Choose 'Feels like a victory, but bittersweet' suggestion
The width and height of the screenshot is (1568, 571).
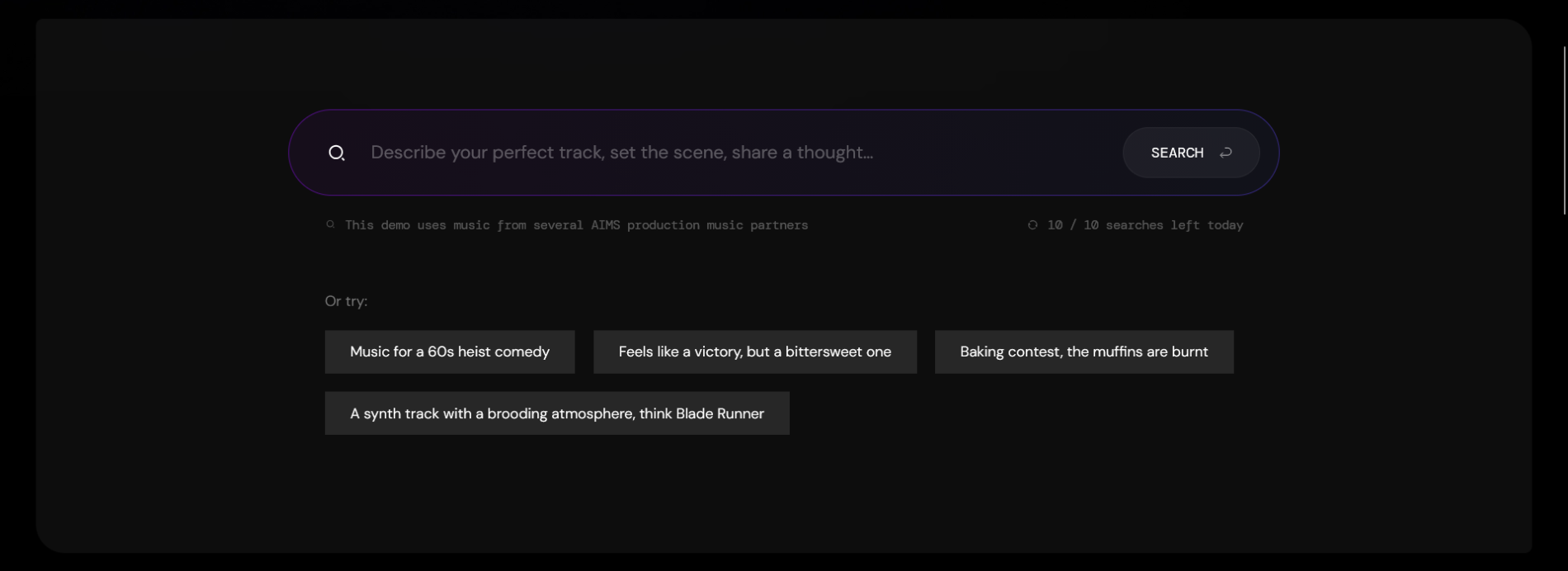coord(755,352)
